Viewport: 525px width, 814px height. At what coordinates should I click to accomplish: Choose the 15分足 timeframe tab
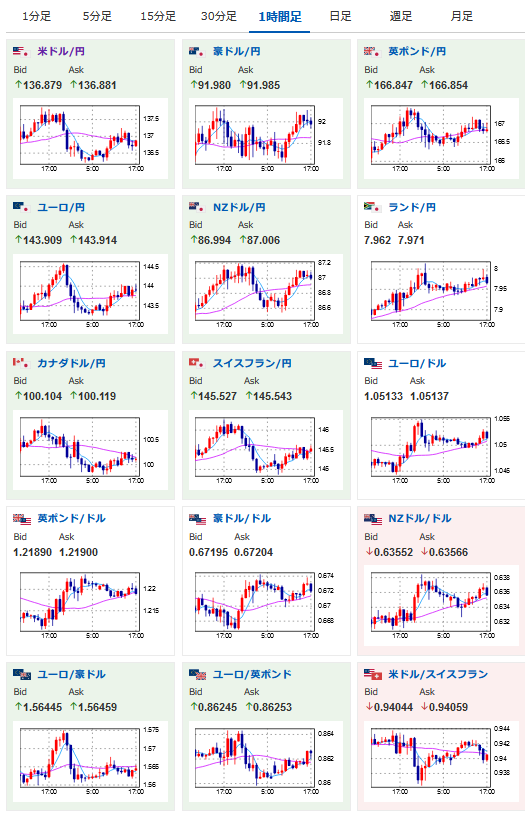click(x=158, y=17)
